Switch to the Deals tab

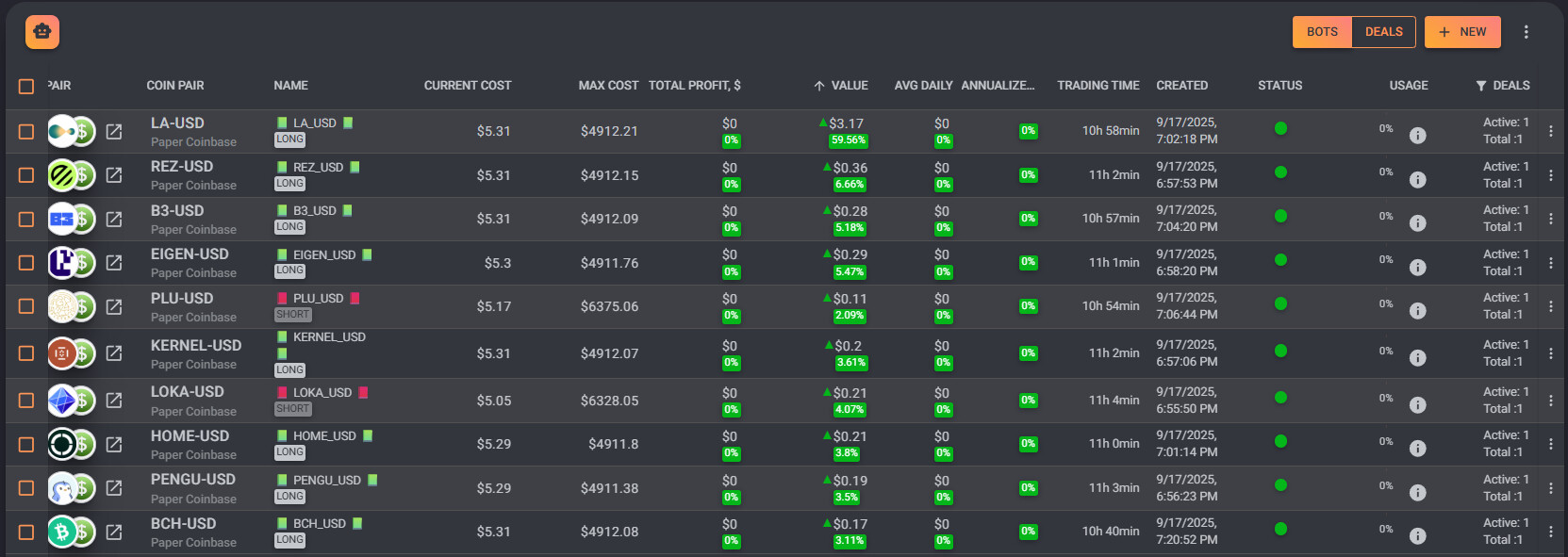1383,32
